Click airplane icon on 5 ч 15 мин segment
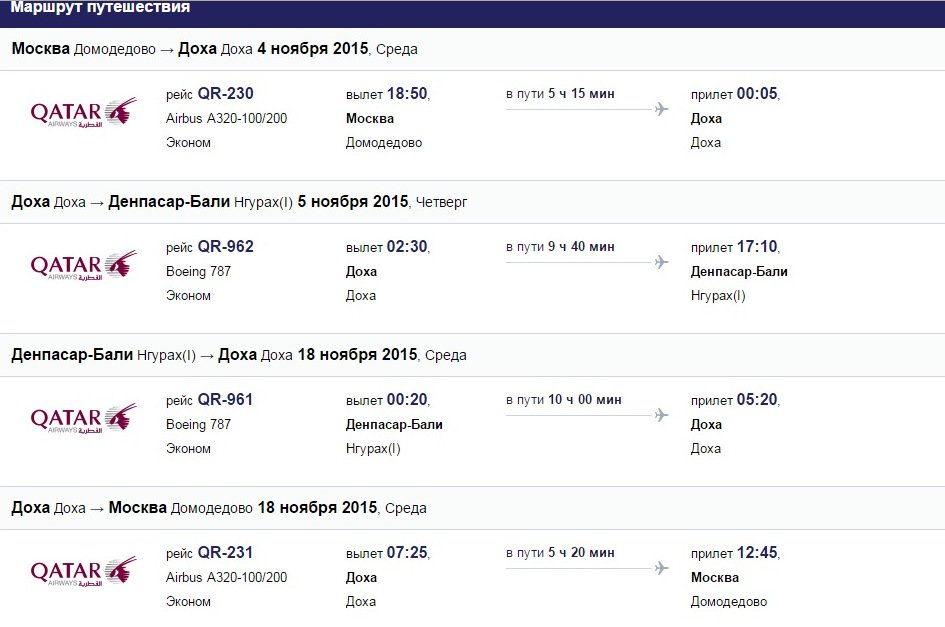The height and width of the screenshot is (627, 945). coord(662,109)
